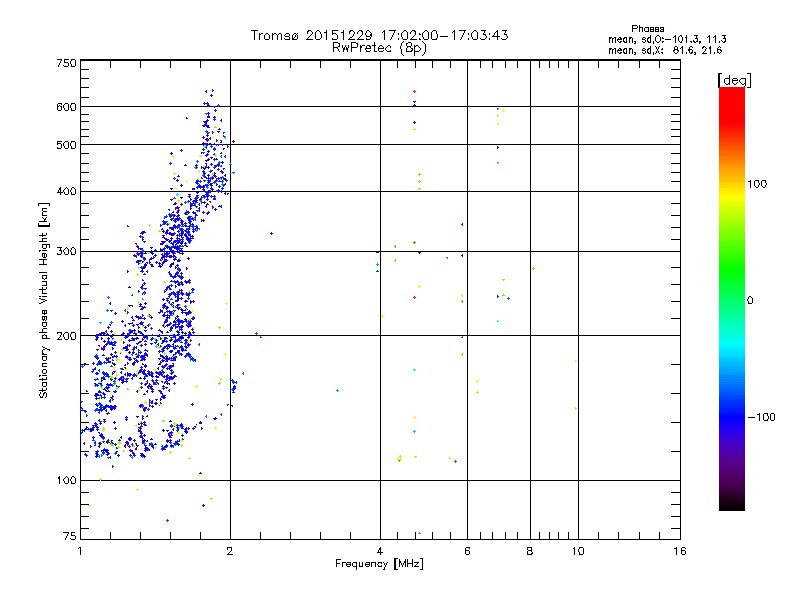Click the y-axis tick label '750'
Viewport: 800px width, 600px height.
[66, 63]
